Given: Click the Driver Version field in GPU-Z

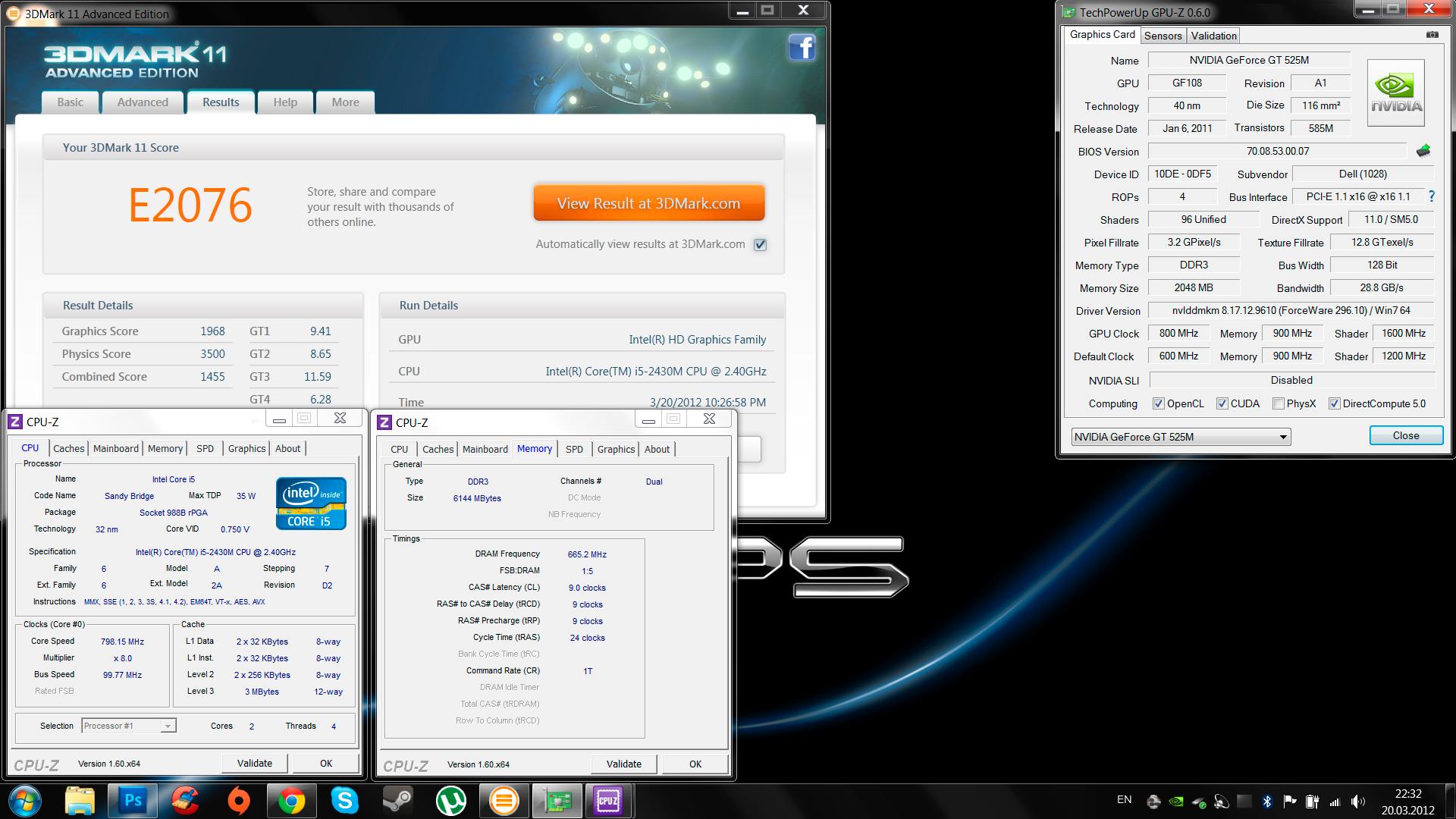Looking at the screenshot, I should [x=1291, y=310].
